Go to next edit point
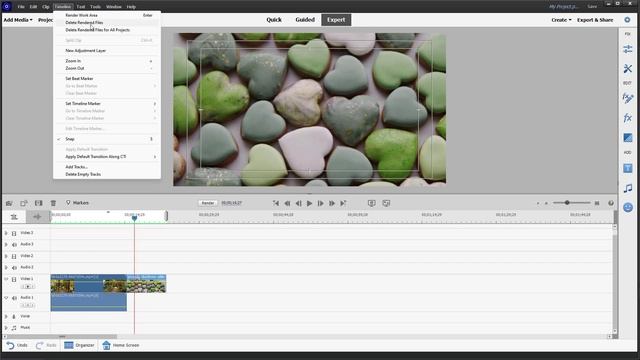The image size is (640, 360). tap(343, 203)
